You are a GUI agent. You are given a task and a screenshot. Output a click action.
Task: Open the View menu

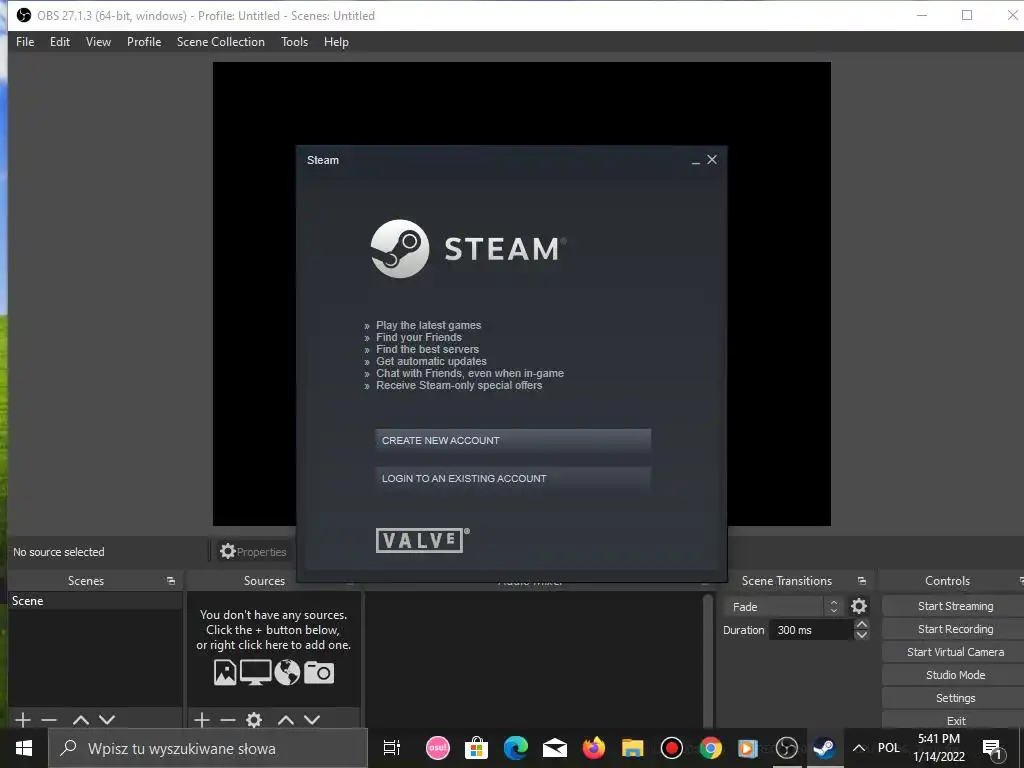[x=98, y=42]
